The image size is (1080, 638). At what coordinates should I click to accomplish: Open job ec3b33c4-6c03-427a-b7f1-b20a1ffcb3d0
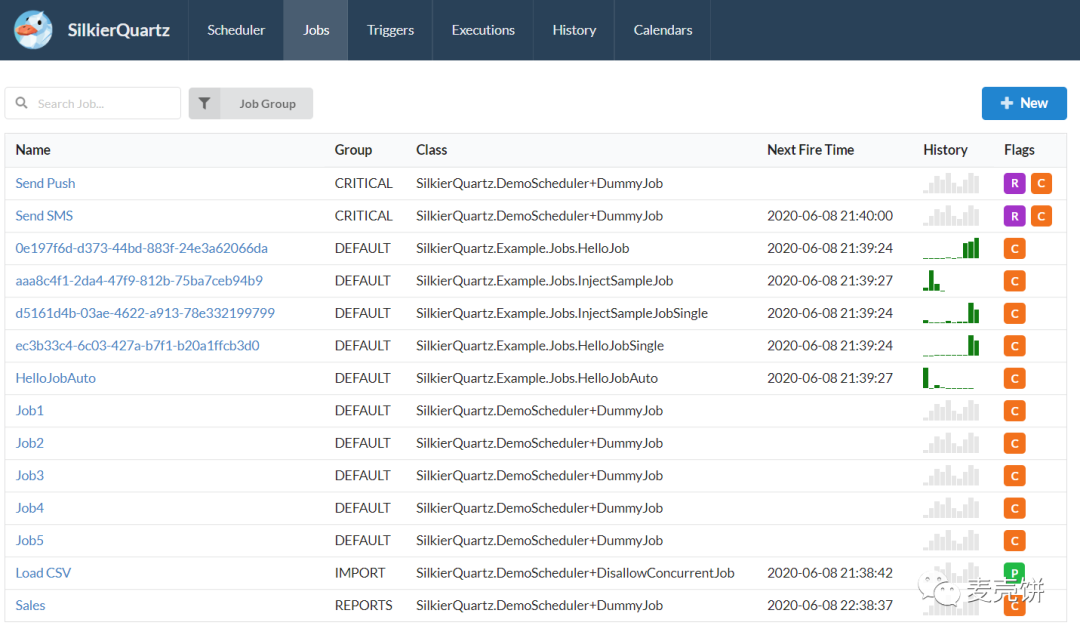click(x=138, y=345)
